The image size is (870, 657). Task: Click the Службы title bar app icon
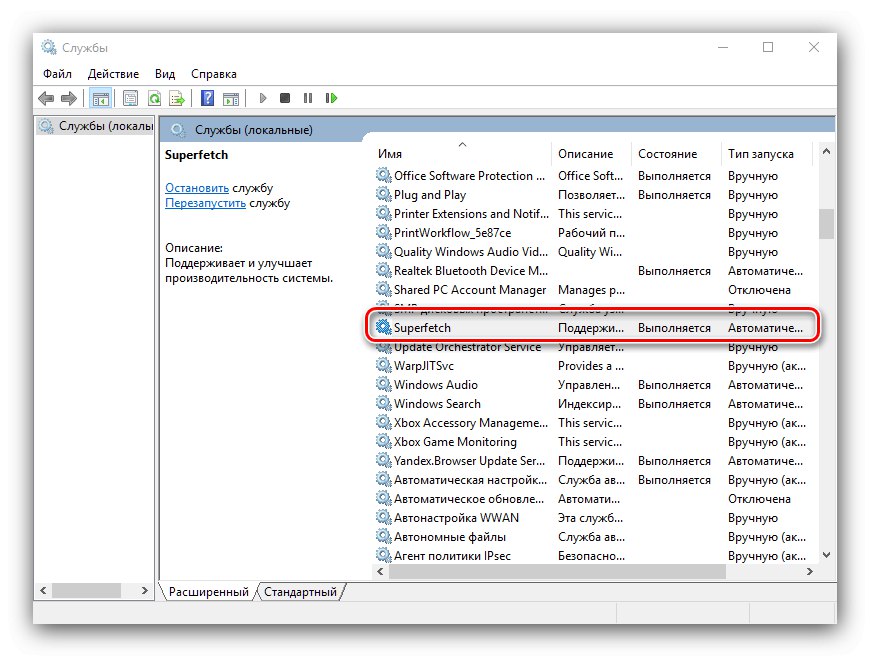[x=49, y=48]
